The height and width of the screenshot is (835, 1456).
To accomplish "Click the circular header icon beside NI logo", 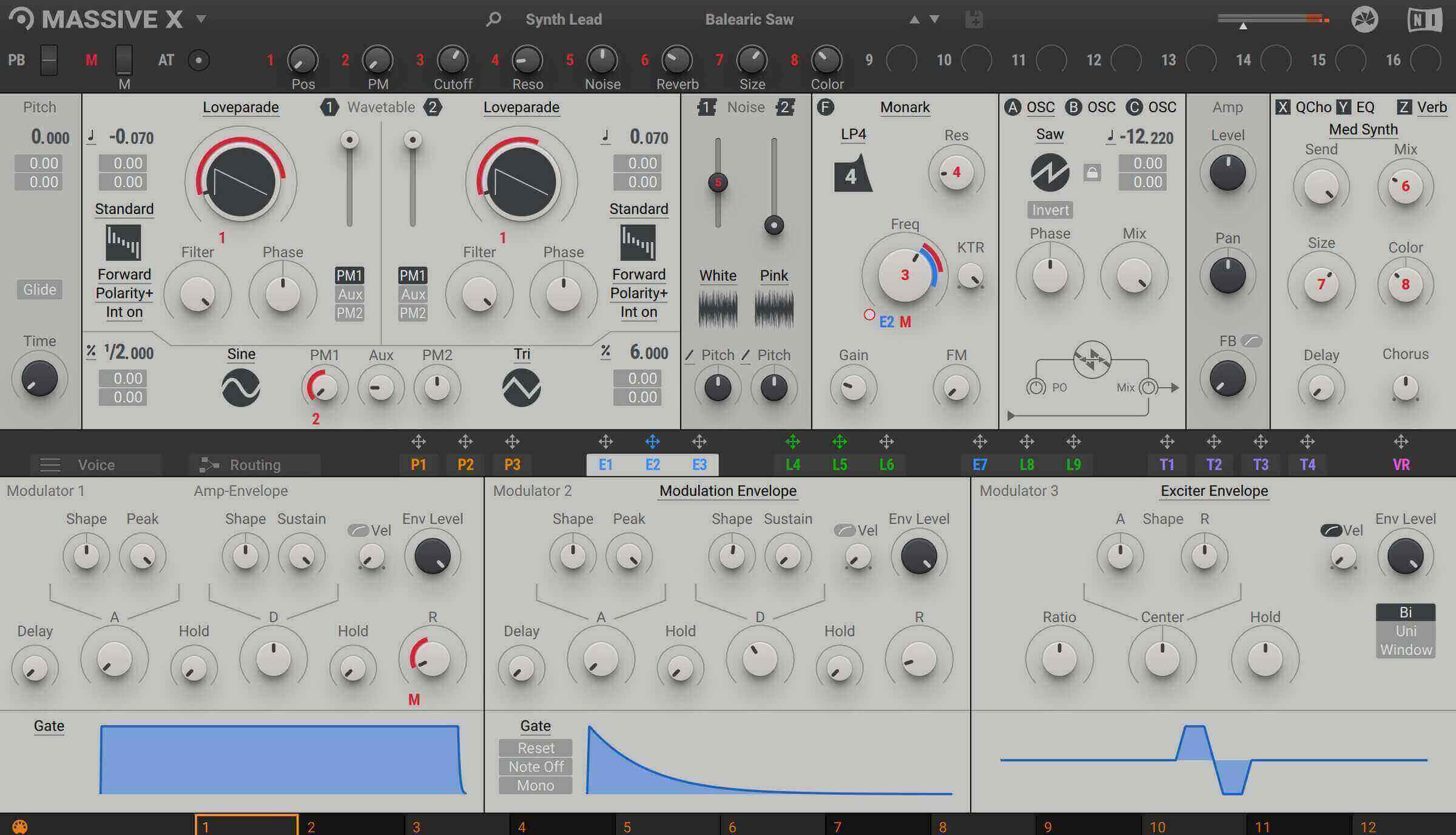I will click(1364, 19).
